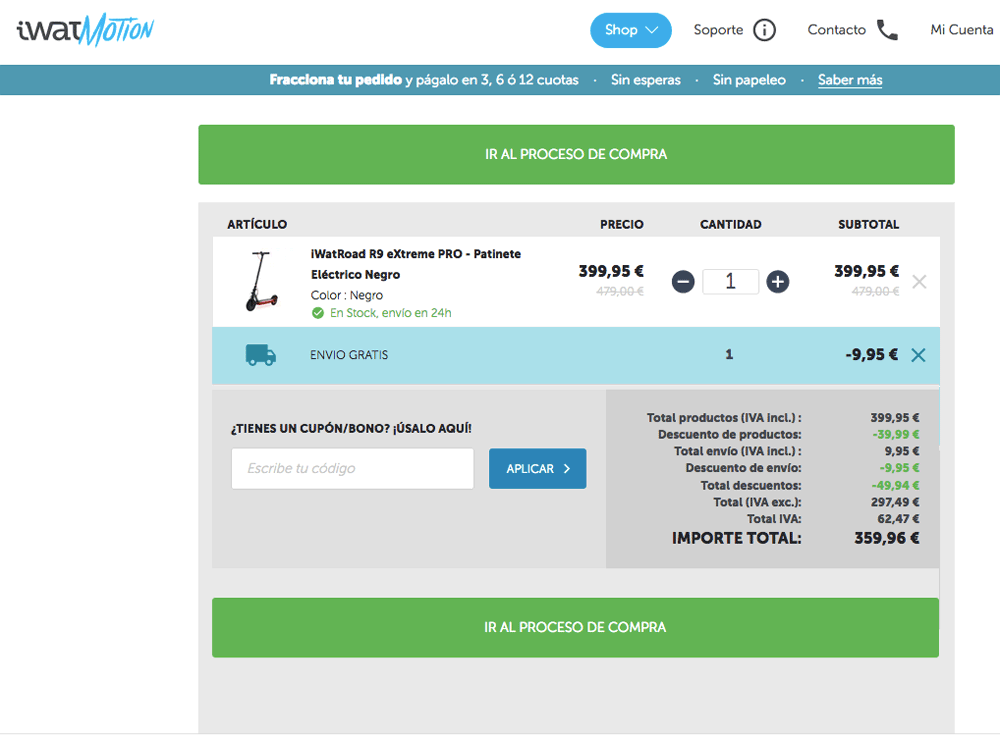Select the 'Total productos (IVA incl.) :' label
Screen dimensions: 1000x750
pyautogui.click(x=724, y=418)
